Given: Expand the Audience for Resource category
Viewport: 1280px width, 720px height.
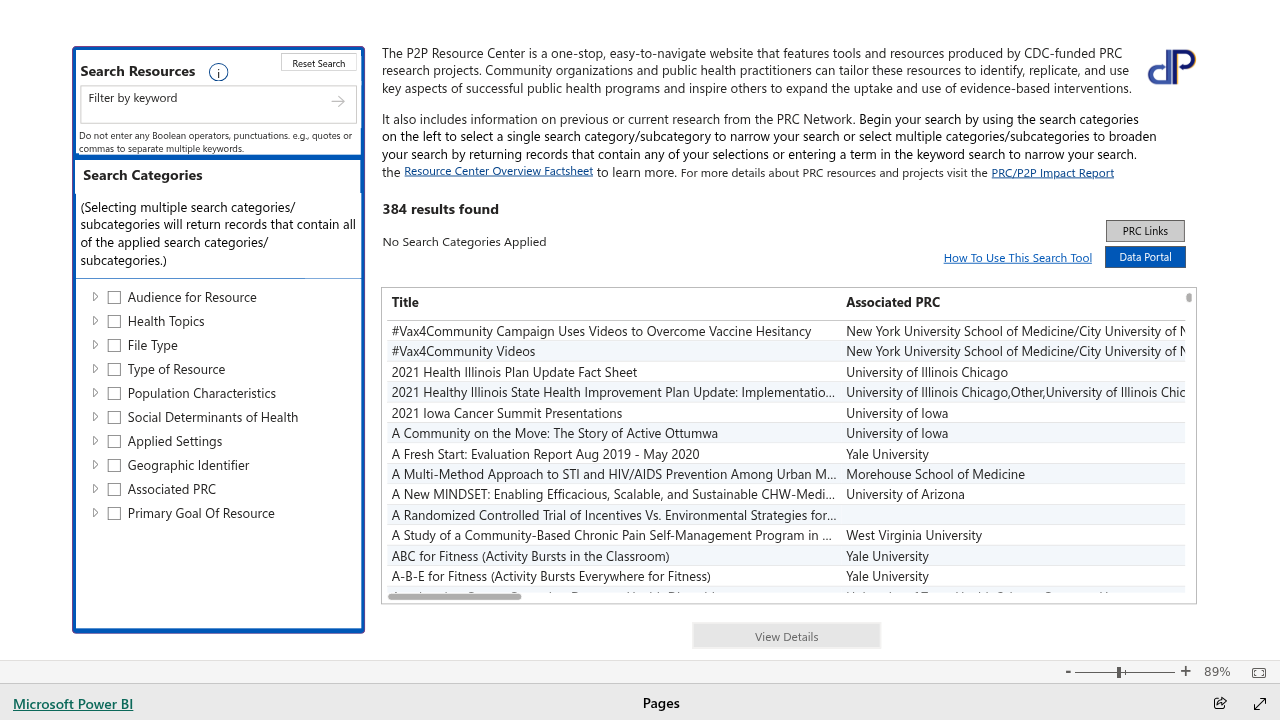Looking at the screenshot, I should pos(95,297).
